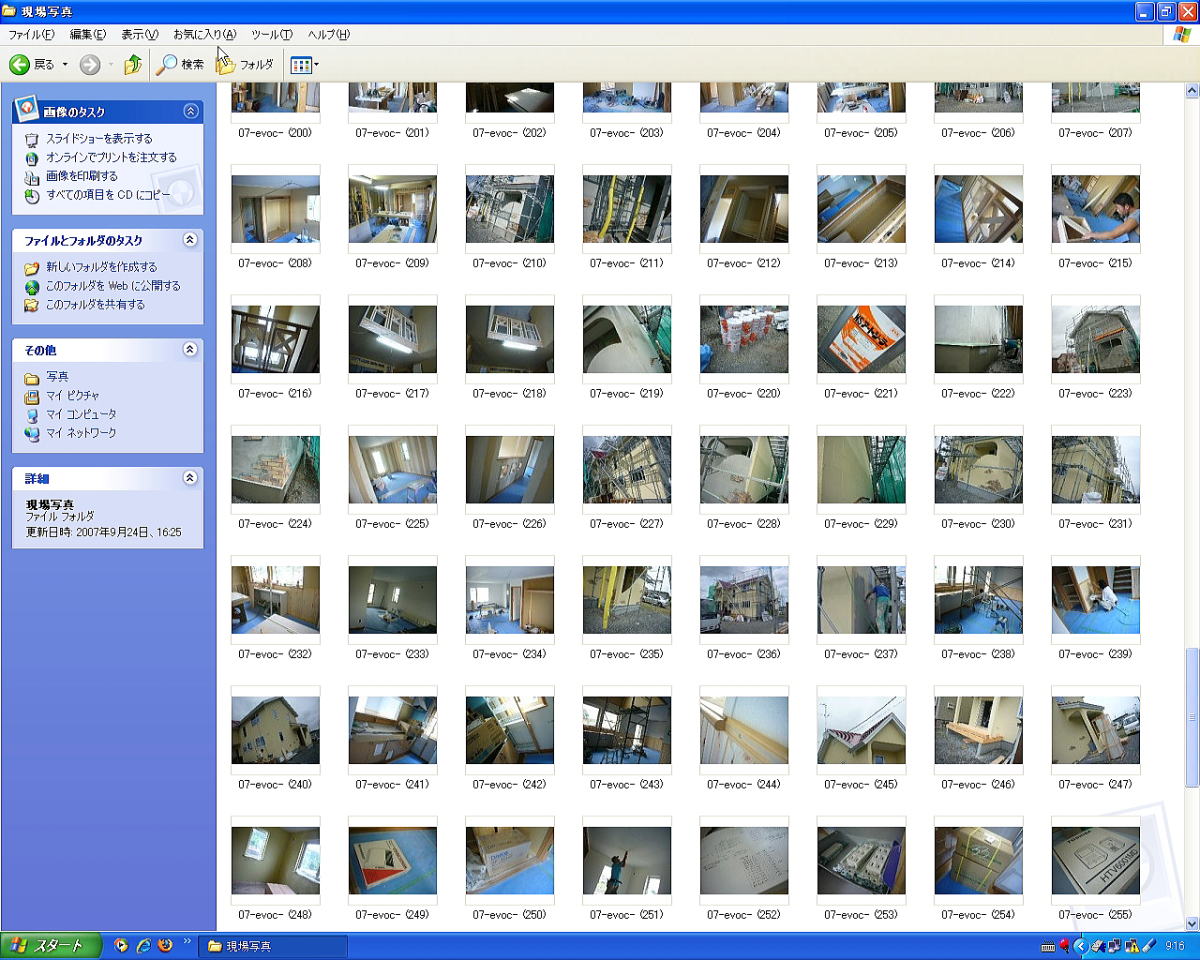Select thumbnail 07-evoc- (245) house photo
Screen dimensions: 1200x960
pyautogui.click(x=861, y=730)
